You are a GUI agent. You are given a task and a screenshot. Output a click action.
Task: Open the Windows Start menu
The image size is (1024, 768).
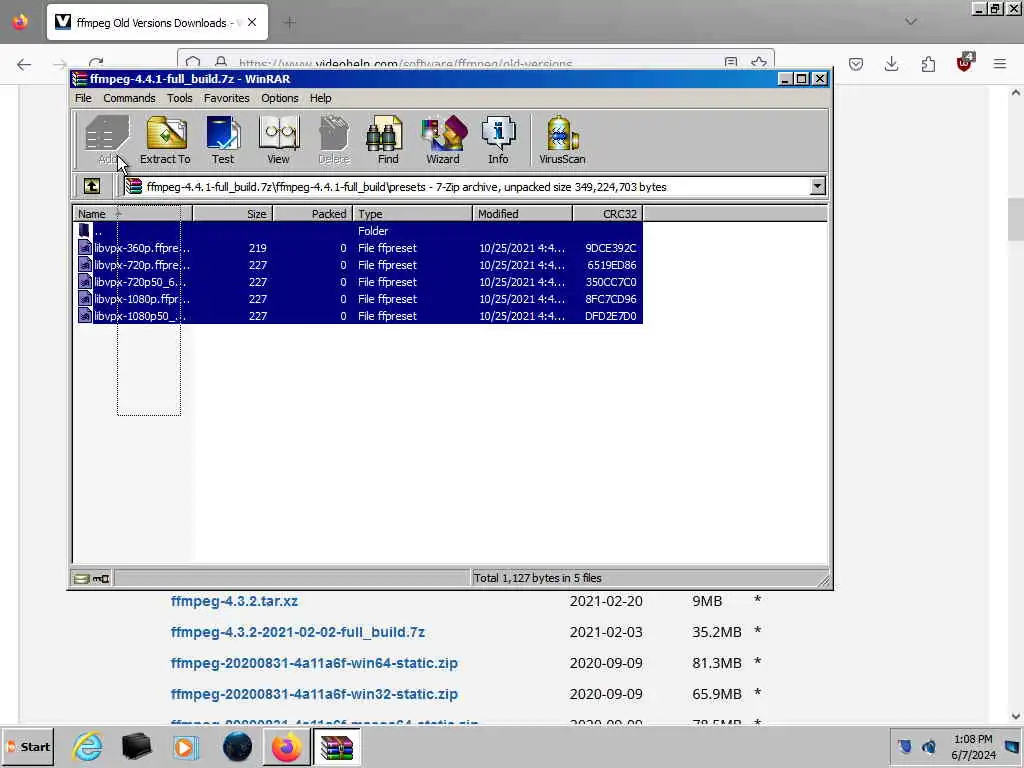pyautogui.click(x=27, y=747)
